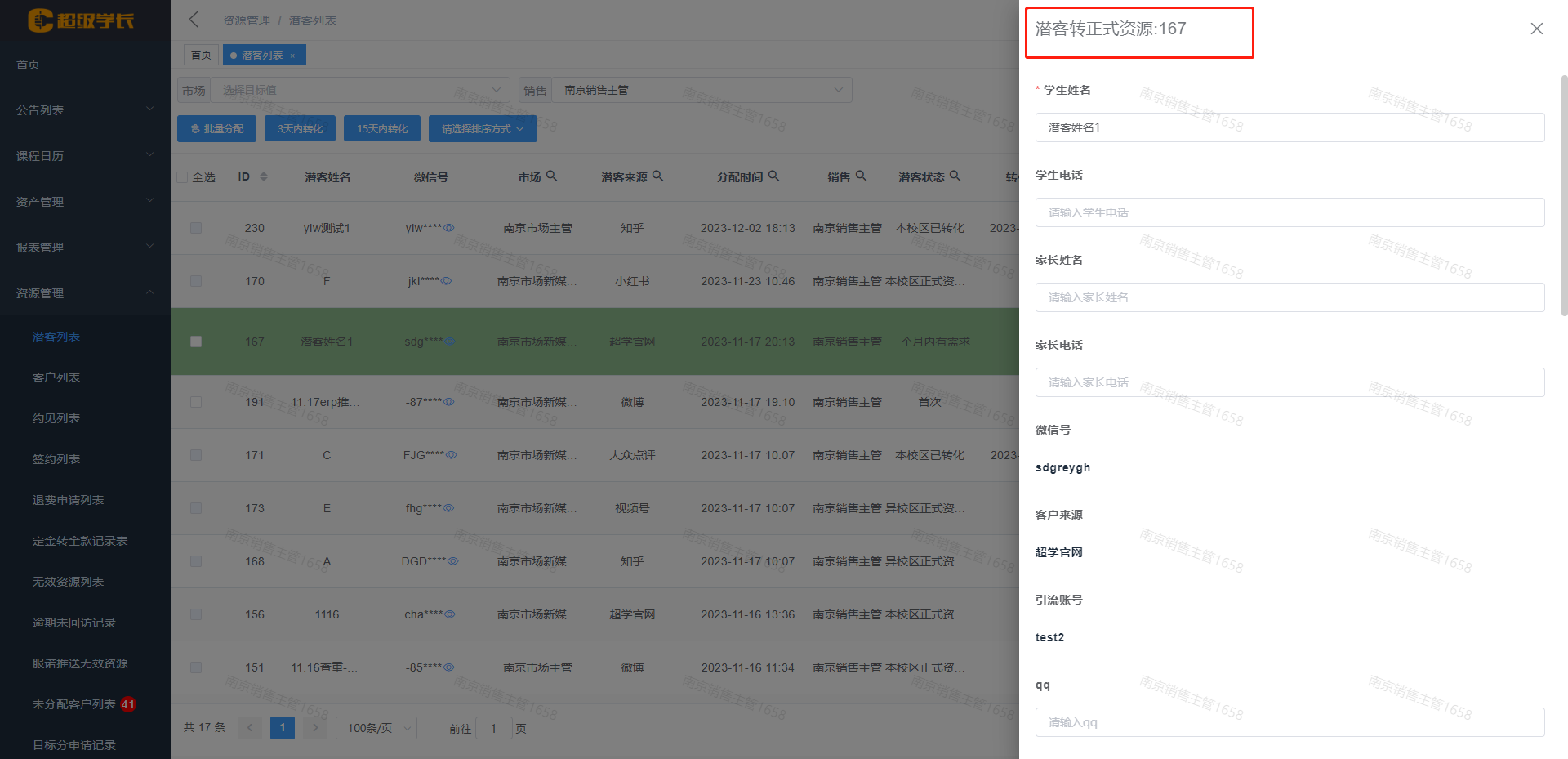Click the search icon next to 分配时间 header

coord(773,176)
